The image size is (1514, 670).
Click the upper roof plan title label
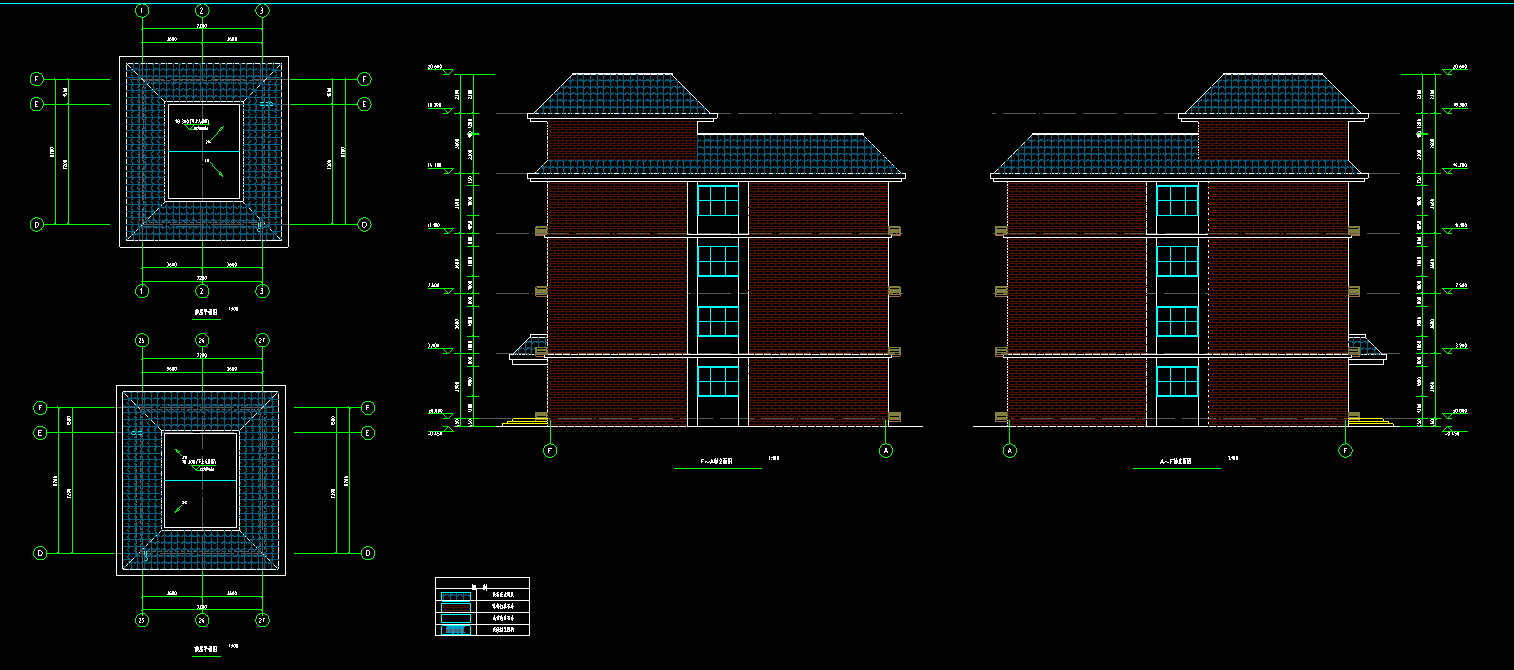click(x=206, y=313)
